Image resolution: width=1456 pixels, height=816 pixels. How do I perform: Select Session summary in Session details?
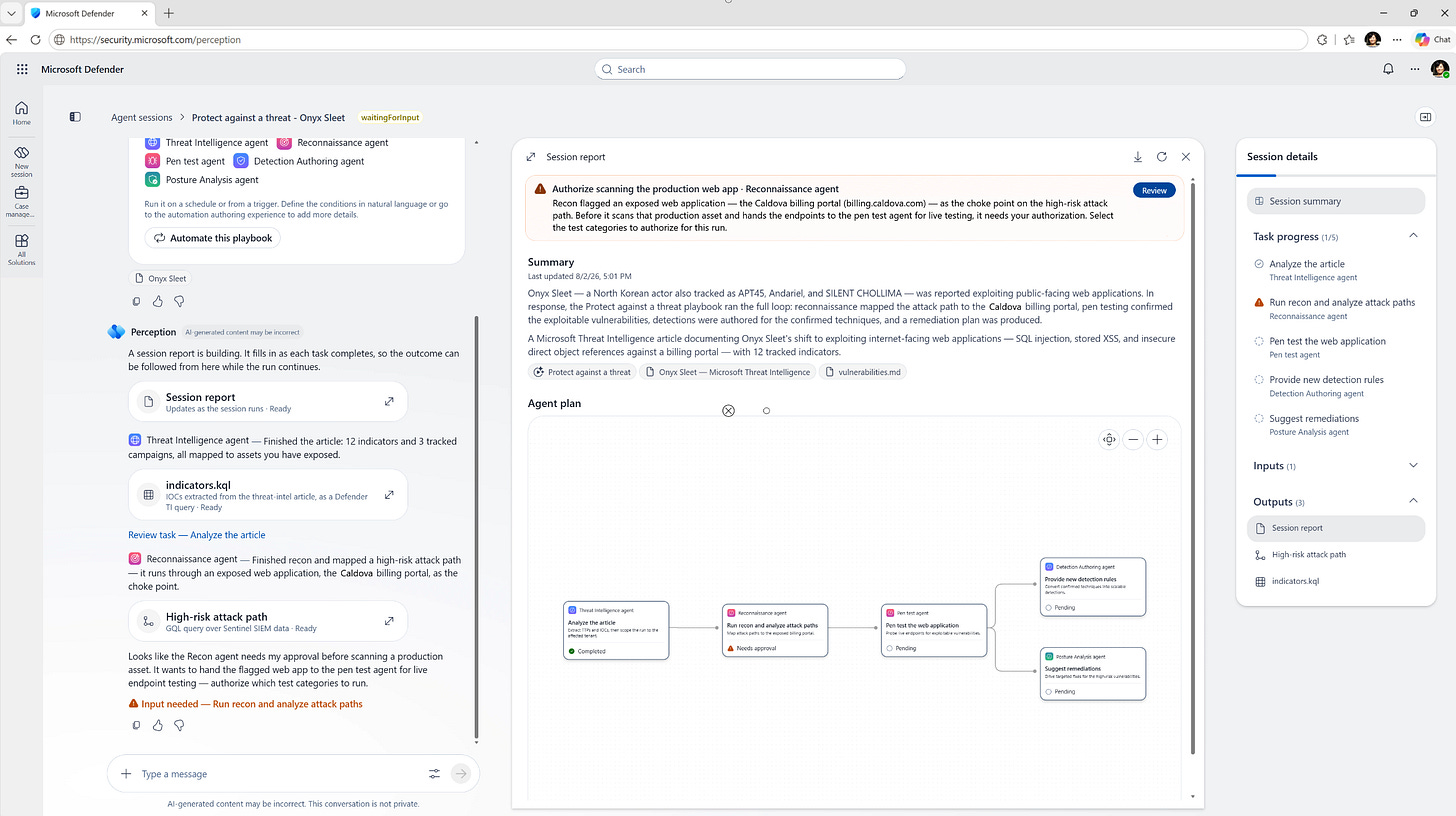(1335, 201)
